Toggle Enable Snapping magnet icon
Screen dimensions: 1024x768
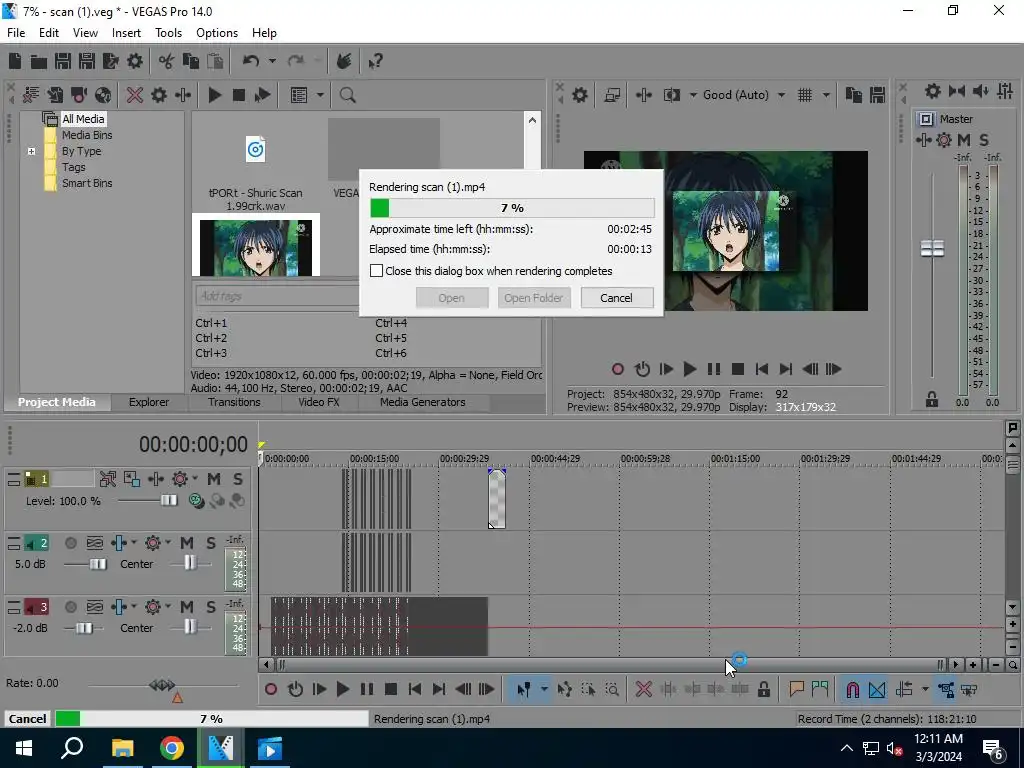coord(852,689)
